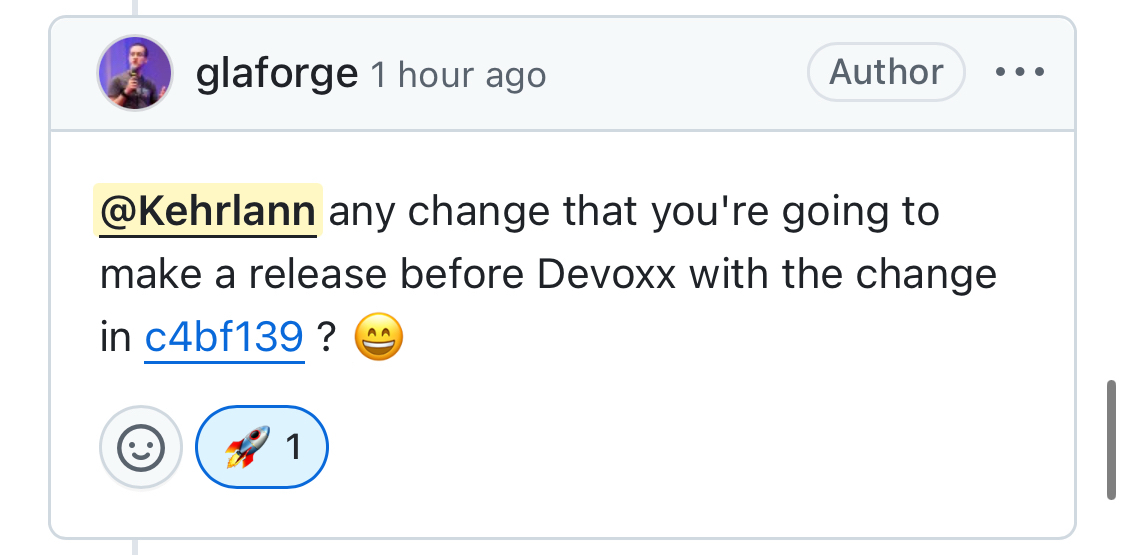Screen dimensions: 1125x555
Task: Click glaforge's profile avatar
Action: 135,73
